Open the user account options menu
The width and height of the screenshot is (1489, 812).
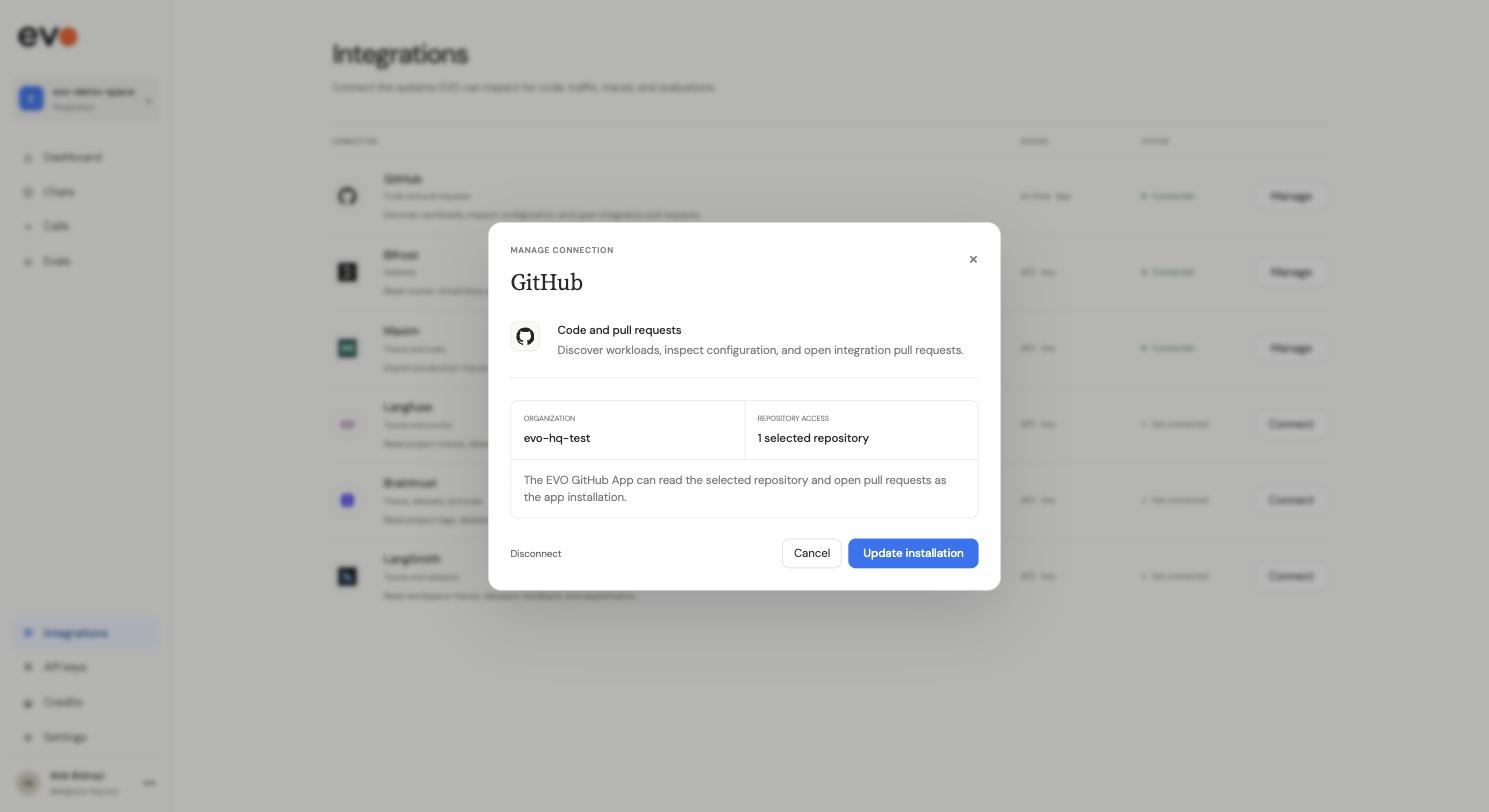click(149, 783)
